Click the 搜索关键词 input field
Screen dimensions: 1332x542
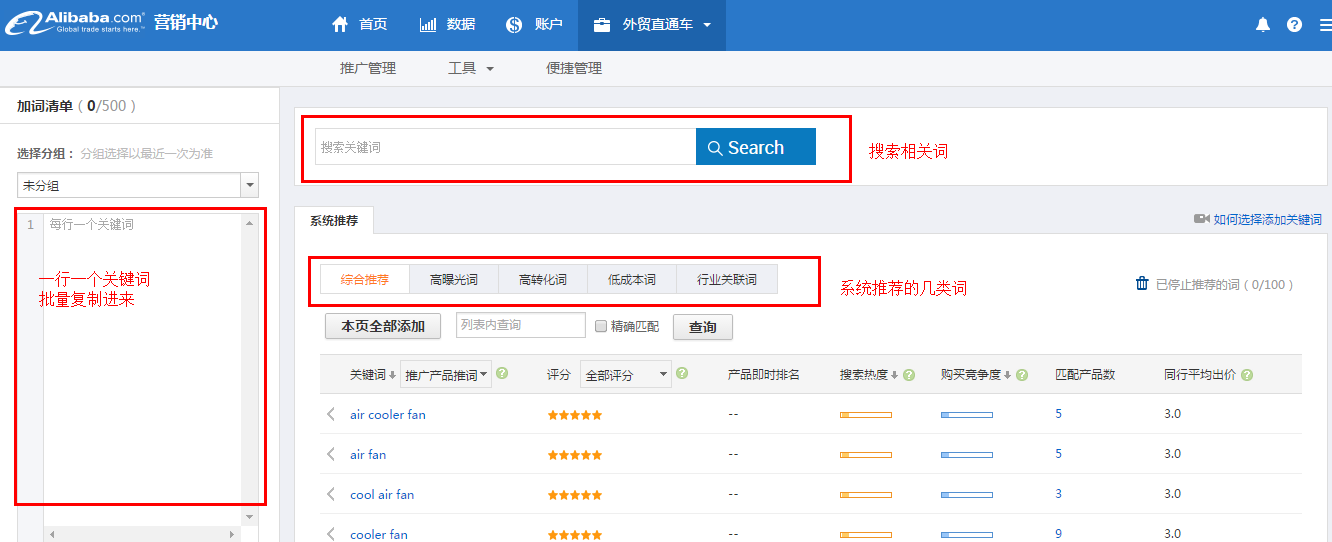[505, 147]
